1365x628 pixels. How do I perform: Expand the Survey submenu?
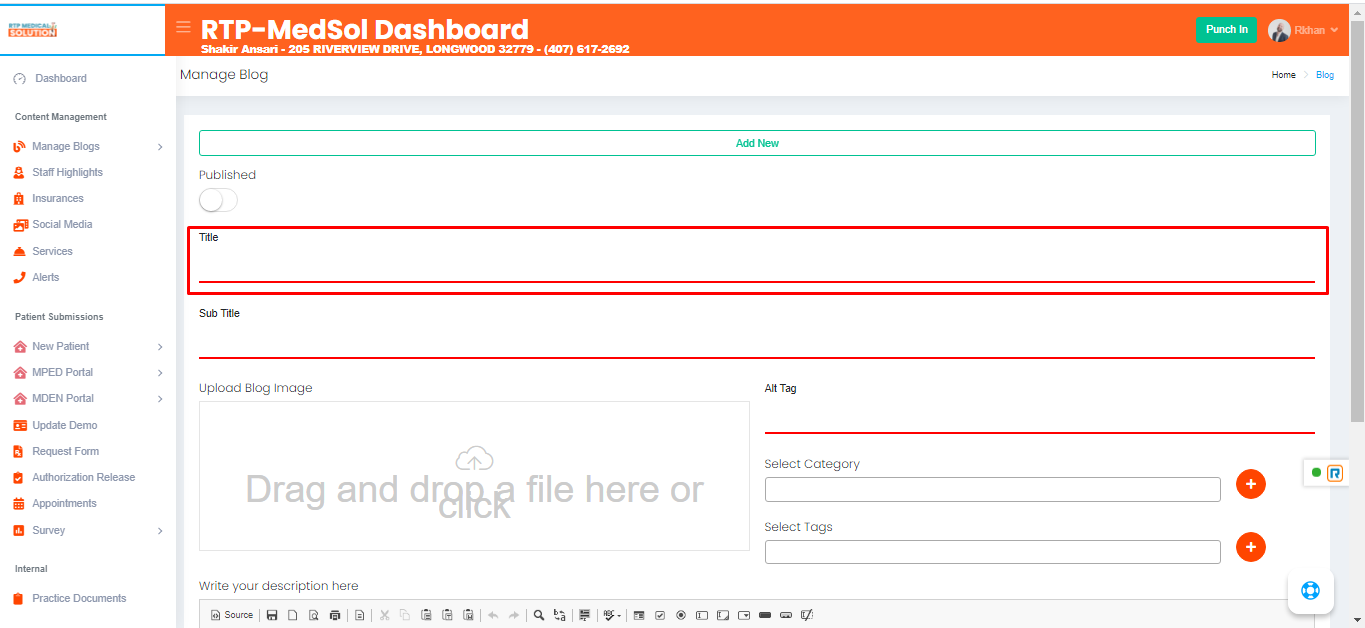coord(160,531)
